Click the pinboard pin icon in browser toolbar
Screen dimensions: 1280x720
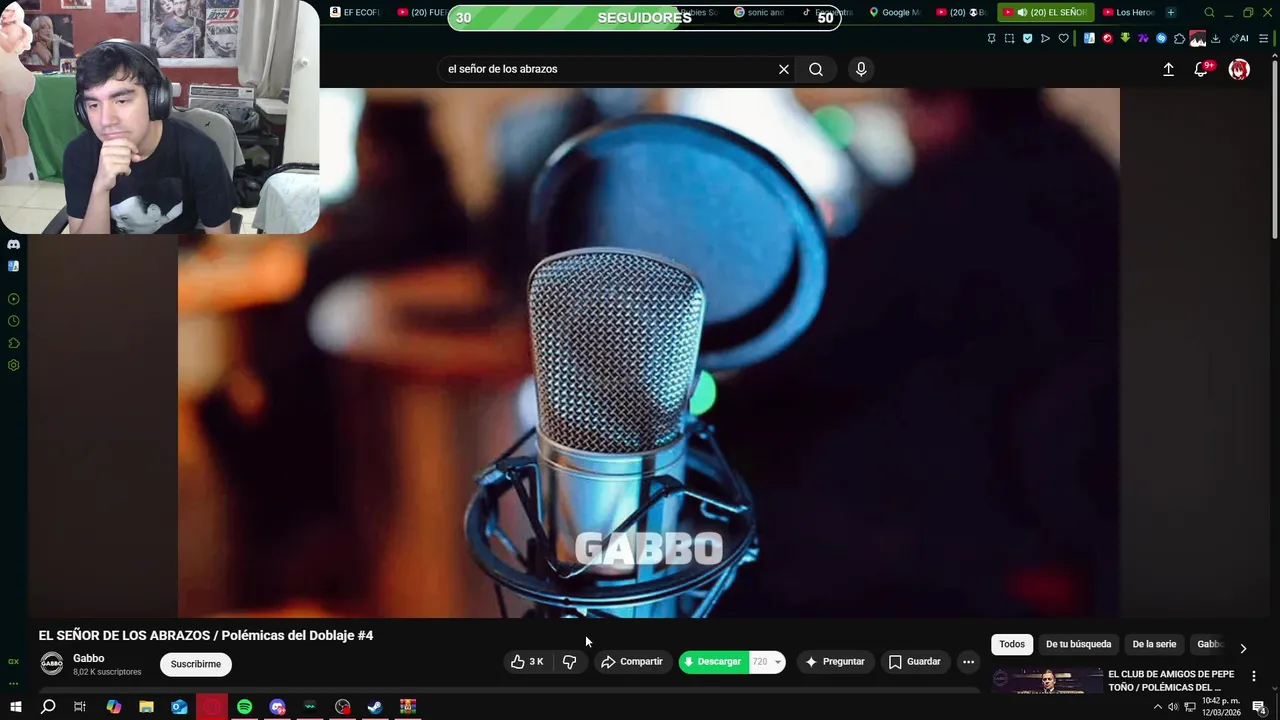pos(991,38)
